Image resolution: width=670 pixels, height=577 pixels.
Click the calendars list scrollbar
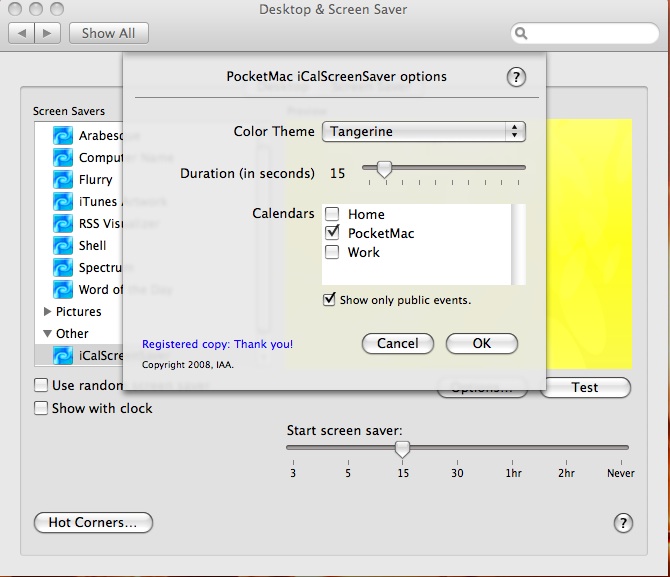coord(518,244)
